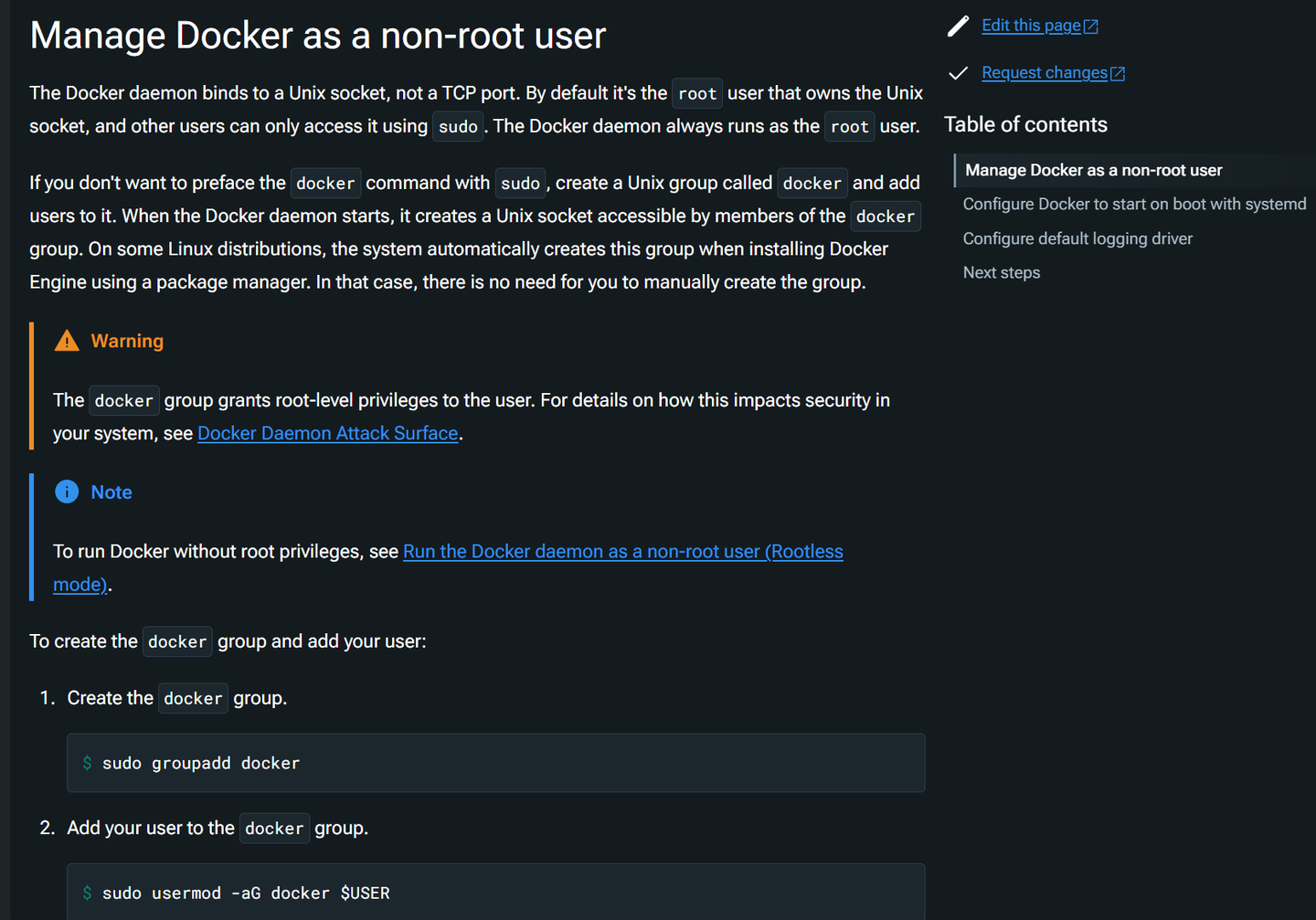Click the checkmark icon beside Request changes
Image resolution: width=1316 pixels, height=920 pixels.
(957, 72)
